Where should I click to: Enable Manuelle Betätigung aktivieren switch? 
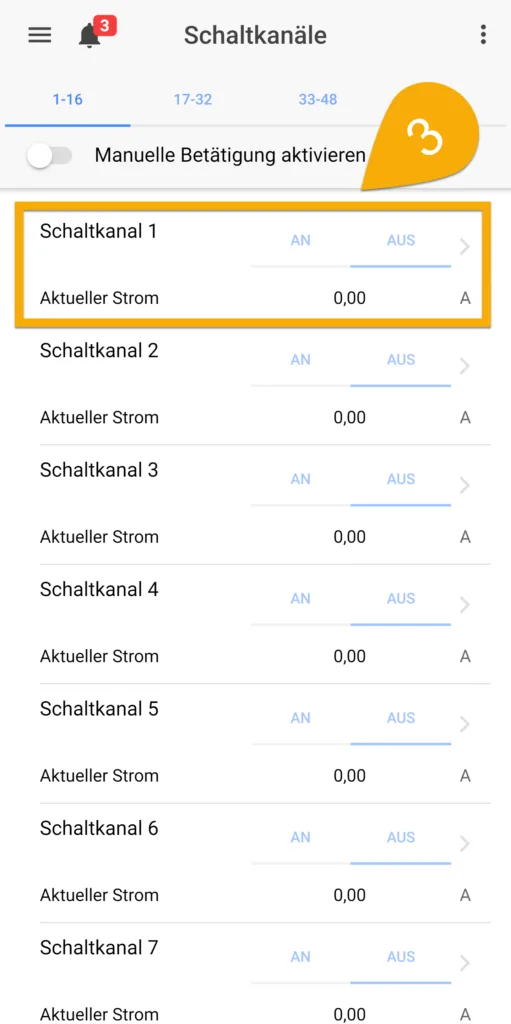[50, 156]
